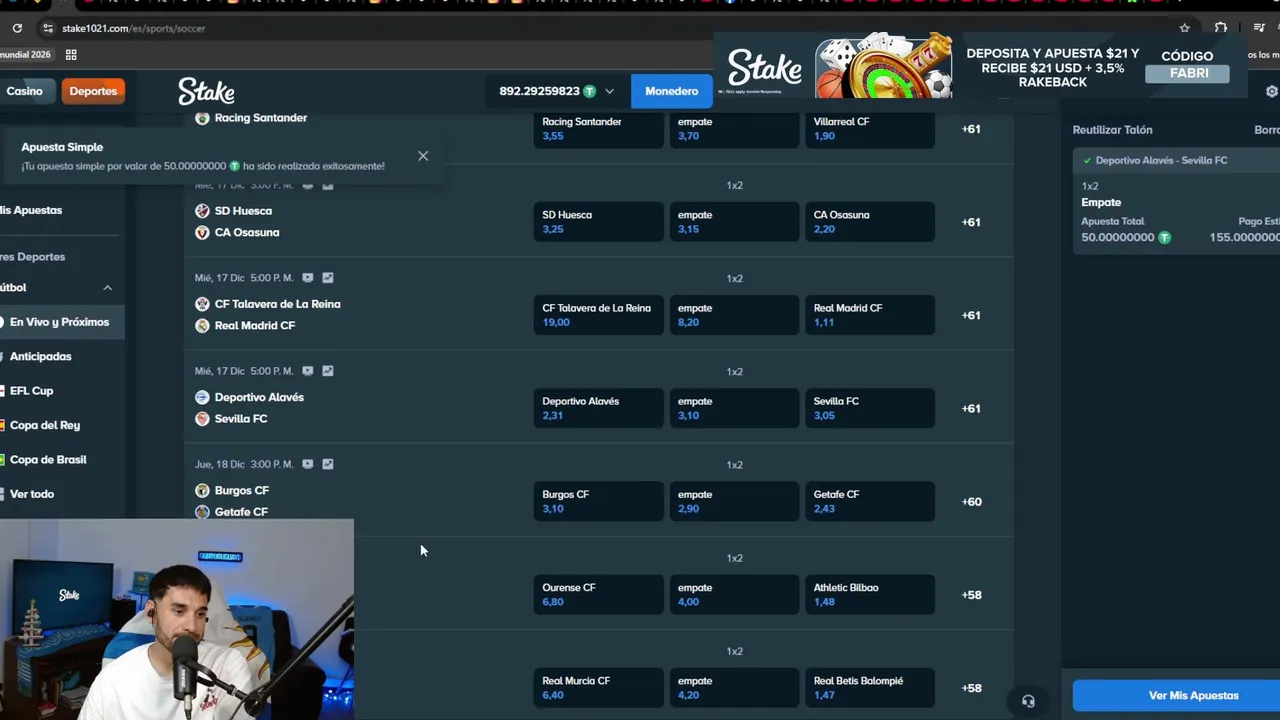Open Real Madrid CF match name link
Viewport: 1280px width, 720px height.
tap(255, 325)
